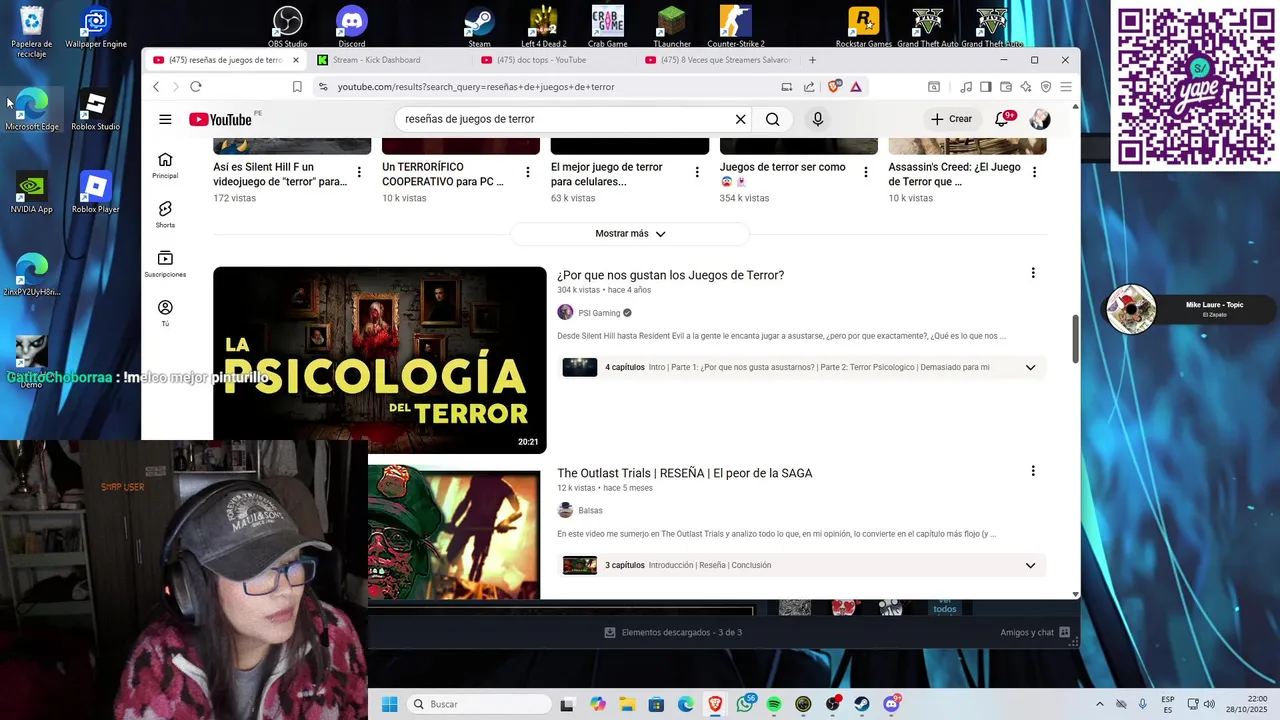The image size is (1280, 720).
Task: Click the browser address bar URL
Action: 476,87
